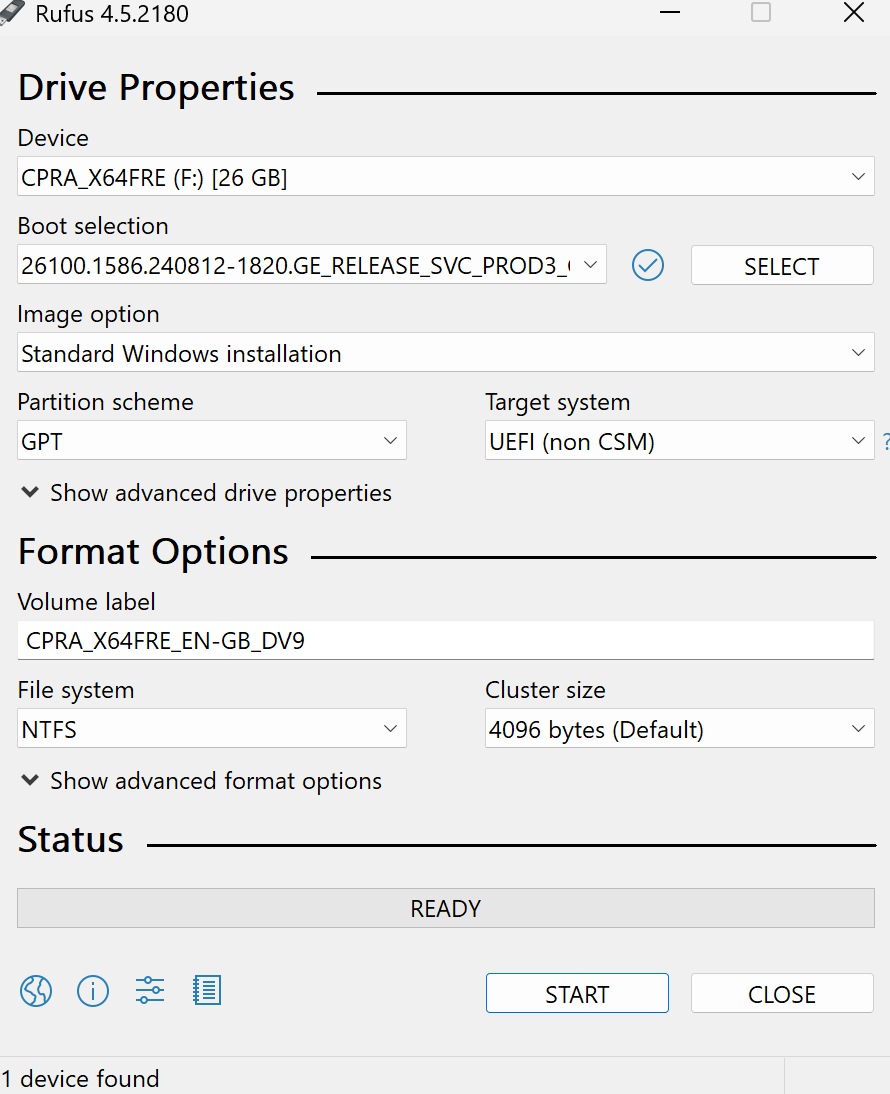Screen dimensions: 890x1094
Task: Click the Target system help question mark
Action: (886, 441)
